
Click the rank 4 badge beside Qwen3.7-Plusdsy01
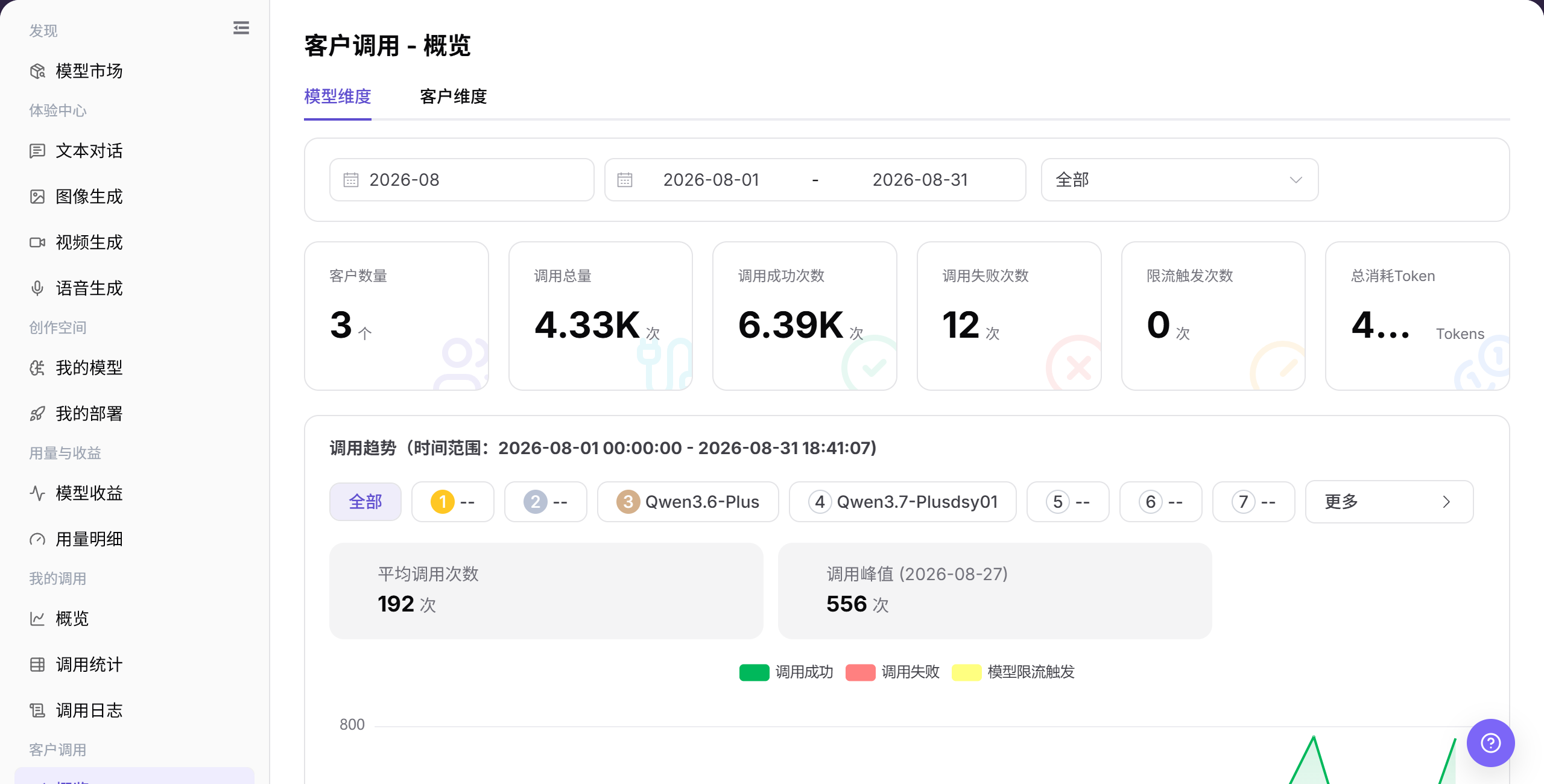pyautogui.click(x=820, y=502)
